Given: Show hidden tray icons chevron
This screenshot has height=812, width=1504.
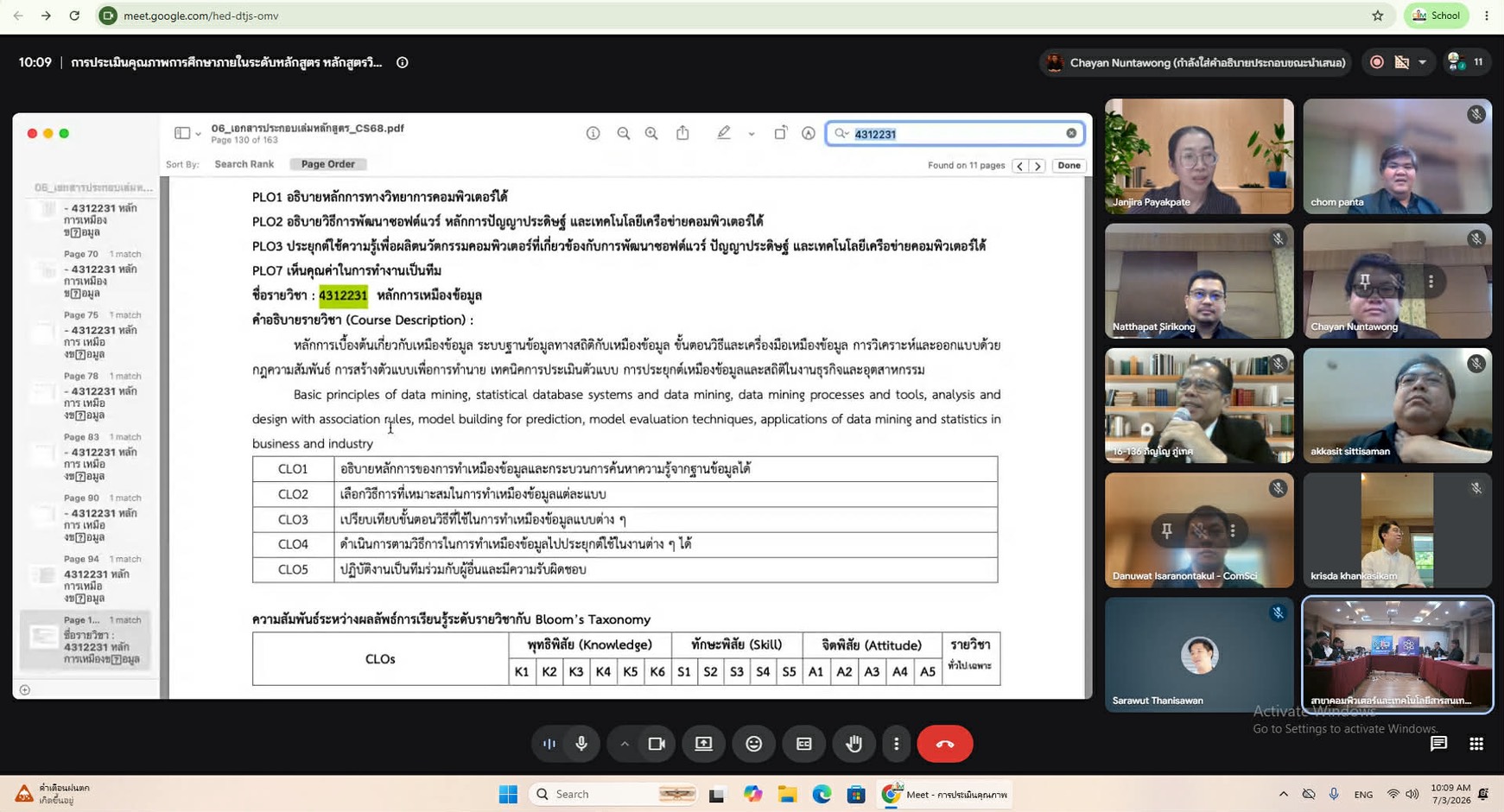Looking at the screenshot, I should 1284,794.
